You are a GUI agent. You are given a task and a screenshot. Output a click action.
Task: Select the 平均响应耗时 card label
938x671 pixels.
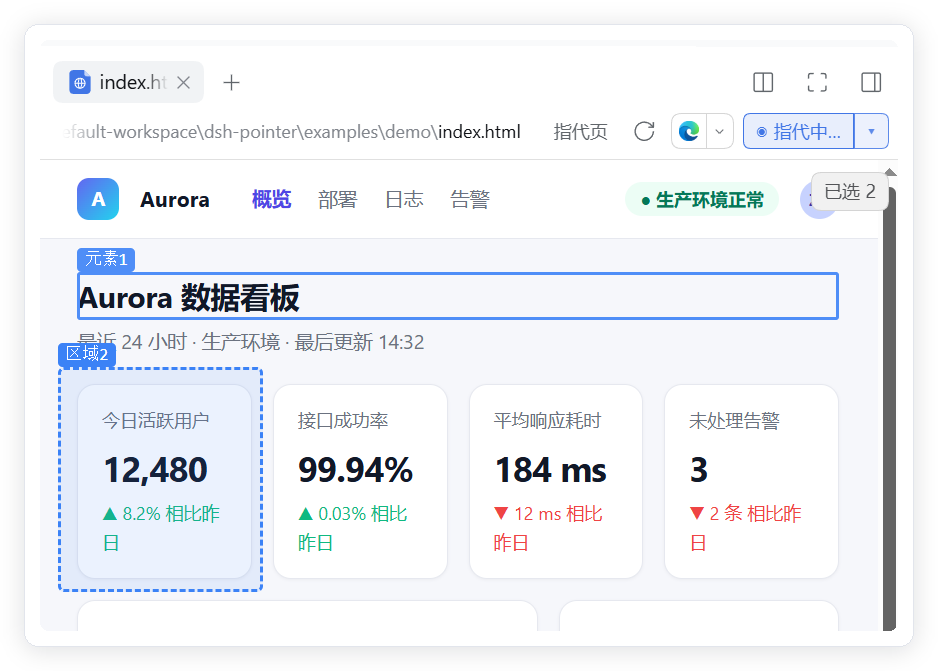[547, 420]
